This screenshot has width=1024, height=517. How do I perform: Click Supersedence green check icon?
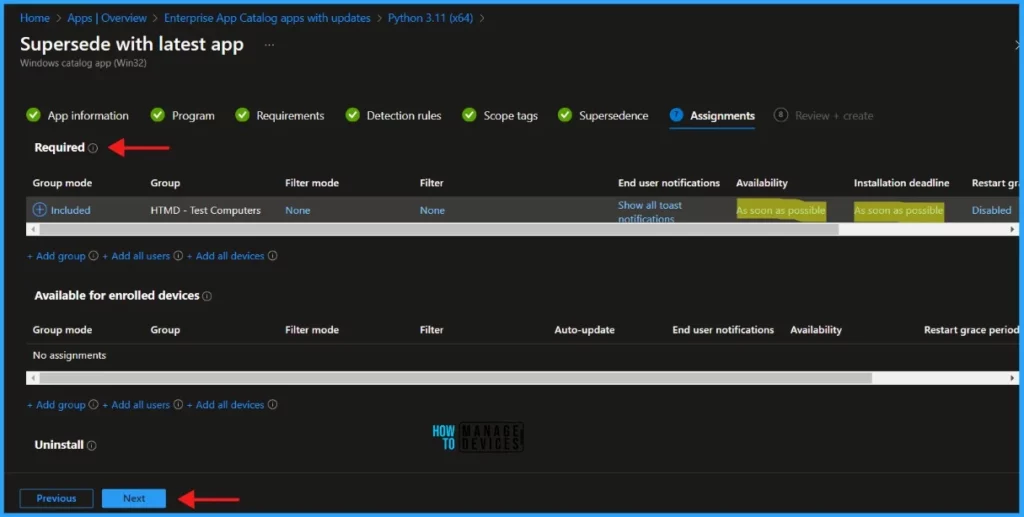(x=565, y=115)
